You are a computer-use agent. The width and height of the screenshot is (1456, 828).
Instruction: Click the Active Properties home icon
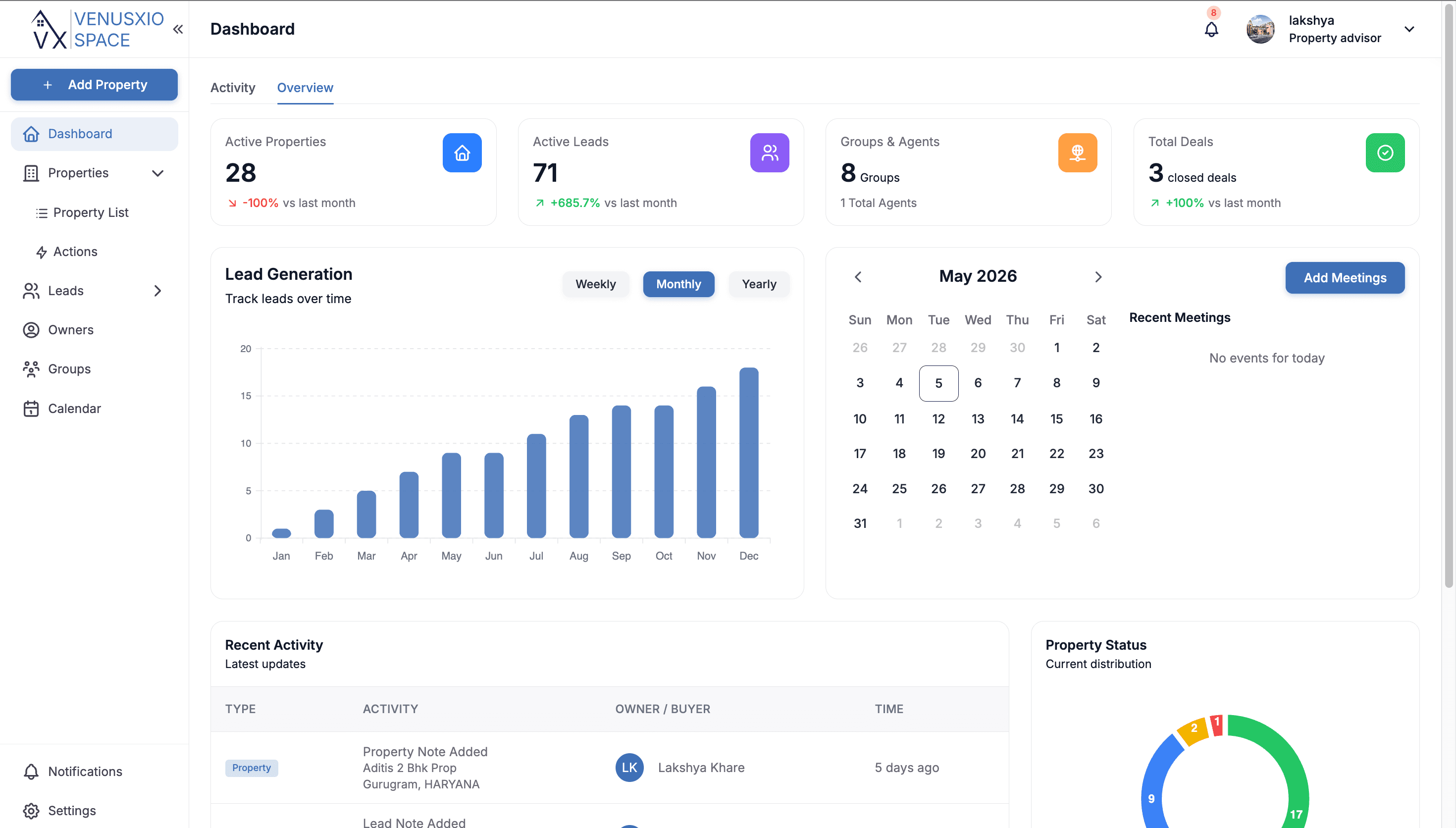[x=462, y=153]
